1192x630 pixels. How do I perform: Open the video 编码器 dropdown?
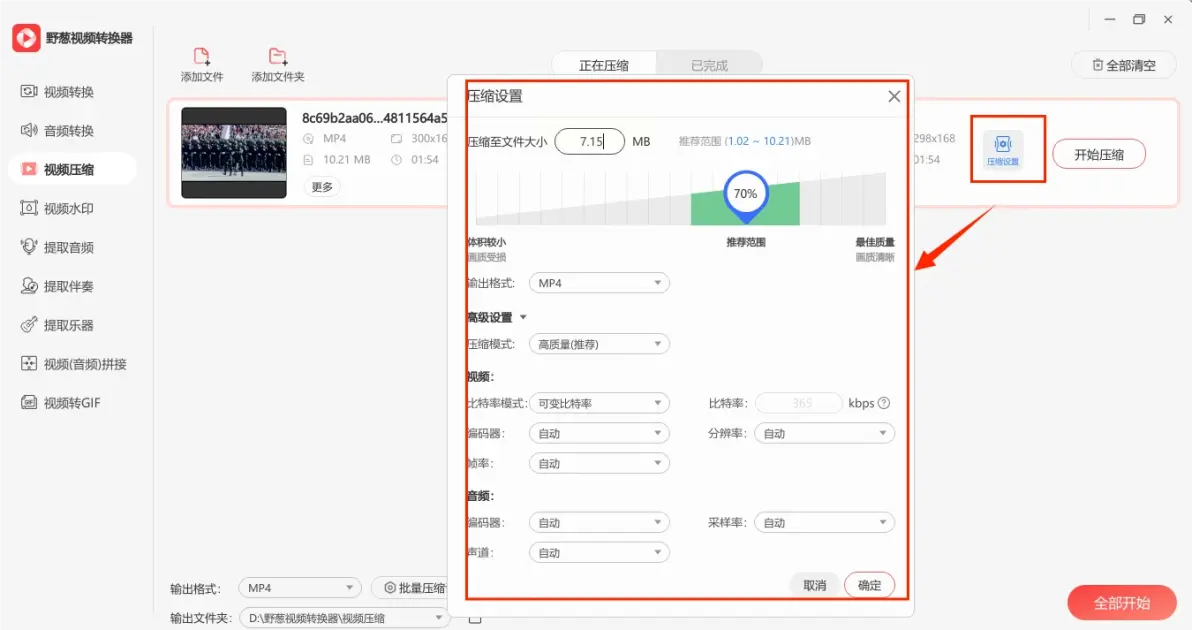point(599,433)
